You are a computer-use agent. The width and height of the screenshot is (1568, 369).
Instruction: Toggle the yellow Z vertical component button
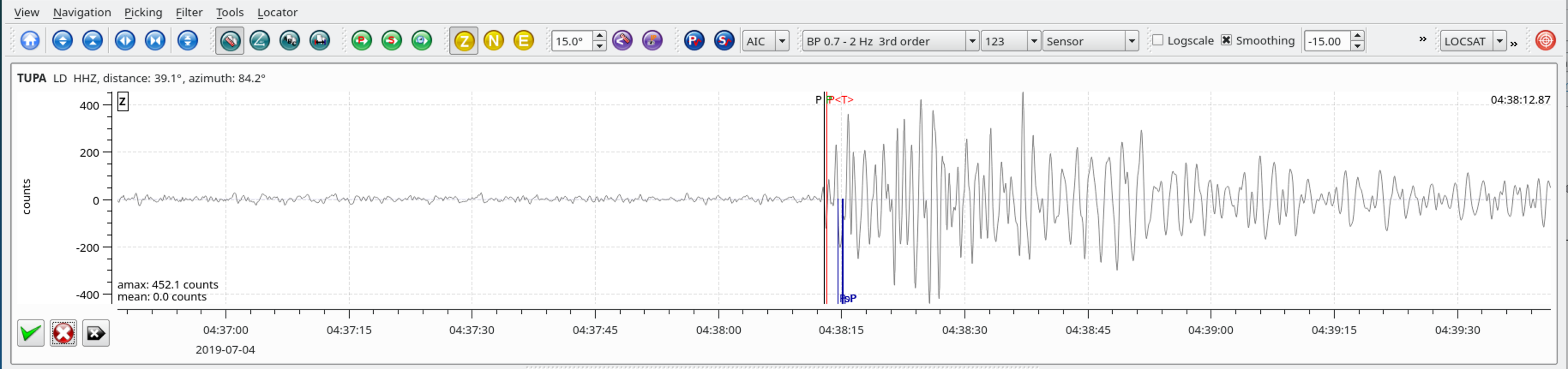tap(464, 41)
